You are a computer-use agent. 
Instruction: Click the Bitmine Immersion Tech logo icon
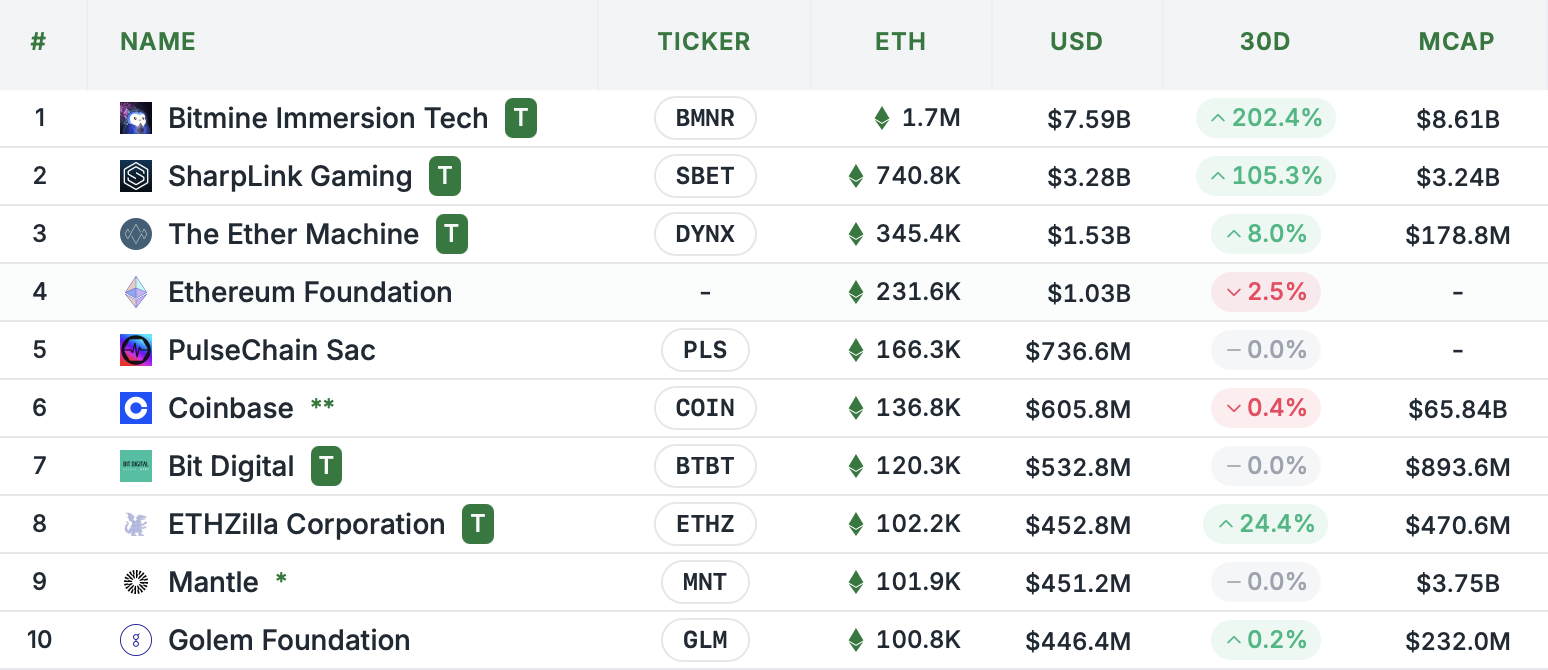(x=136, y=118)
